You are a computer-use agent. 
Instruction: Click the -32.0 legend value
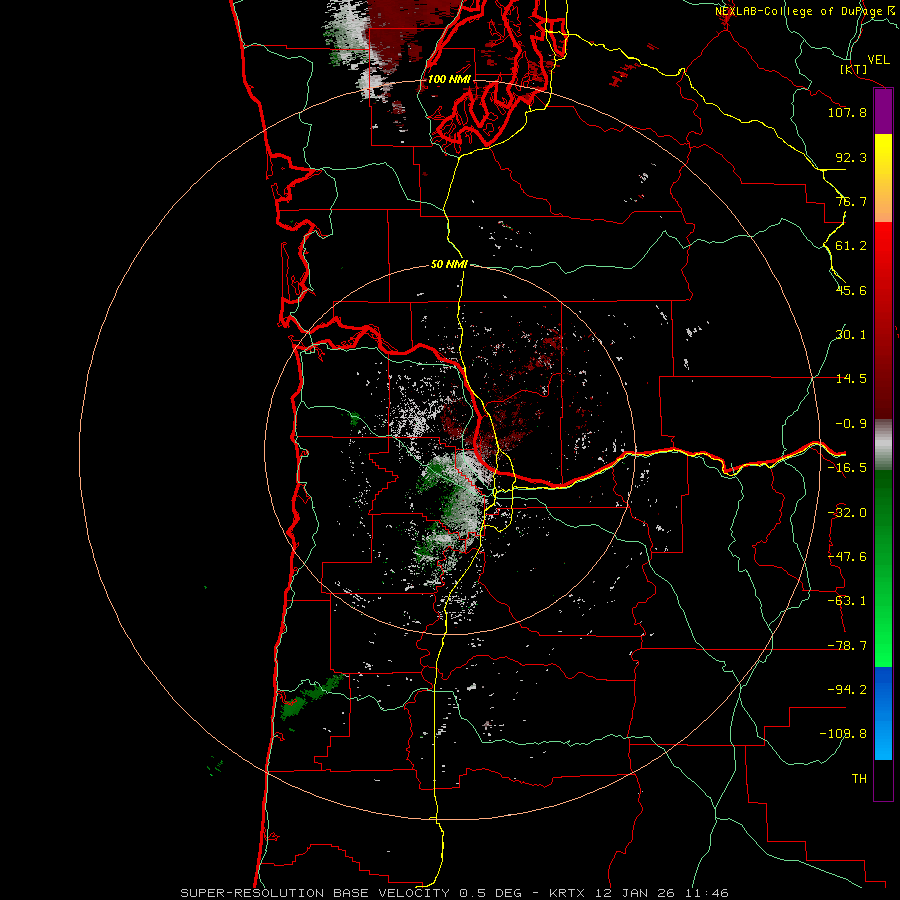click(x=847, y=513)
